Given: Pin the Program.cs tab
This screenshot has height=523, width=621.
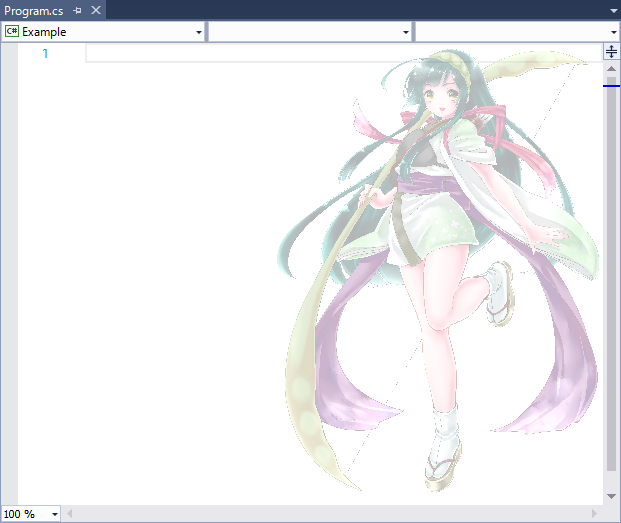Looking at the screenshot, I should coord(77,11).
